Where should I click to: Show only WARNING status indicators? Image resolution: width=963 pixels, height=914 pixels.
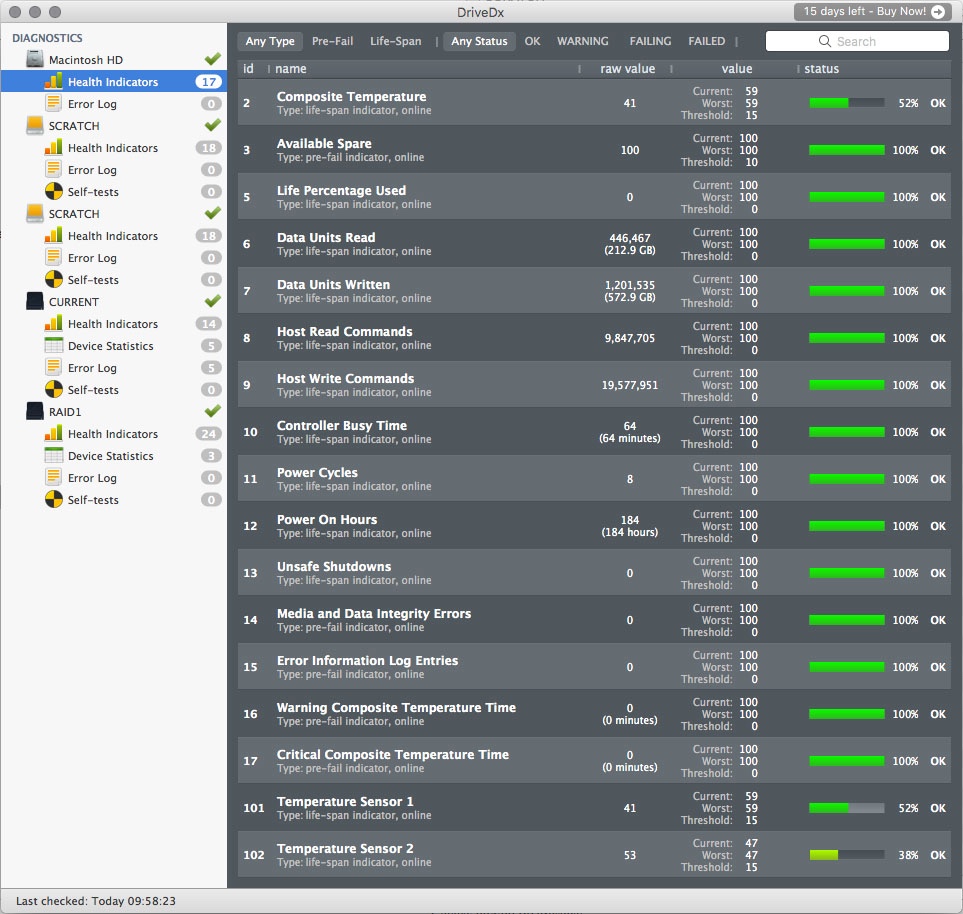[582, 41]
